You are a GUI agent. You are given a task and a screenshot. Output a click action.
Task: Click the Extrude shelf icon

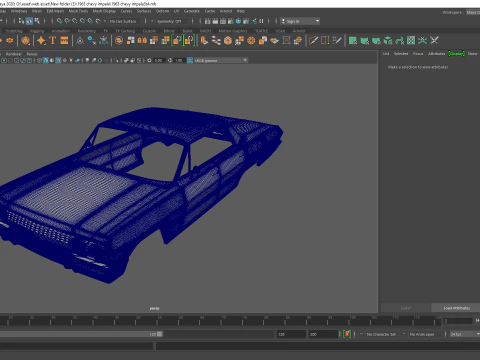click(204, 40)
